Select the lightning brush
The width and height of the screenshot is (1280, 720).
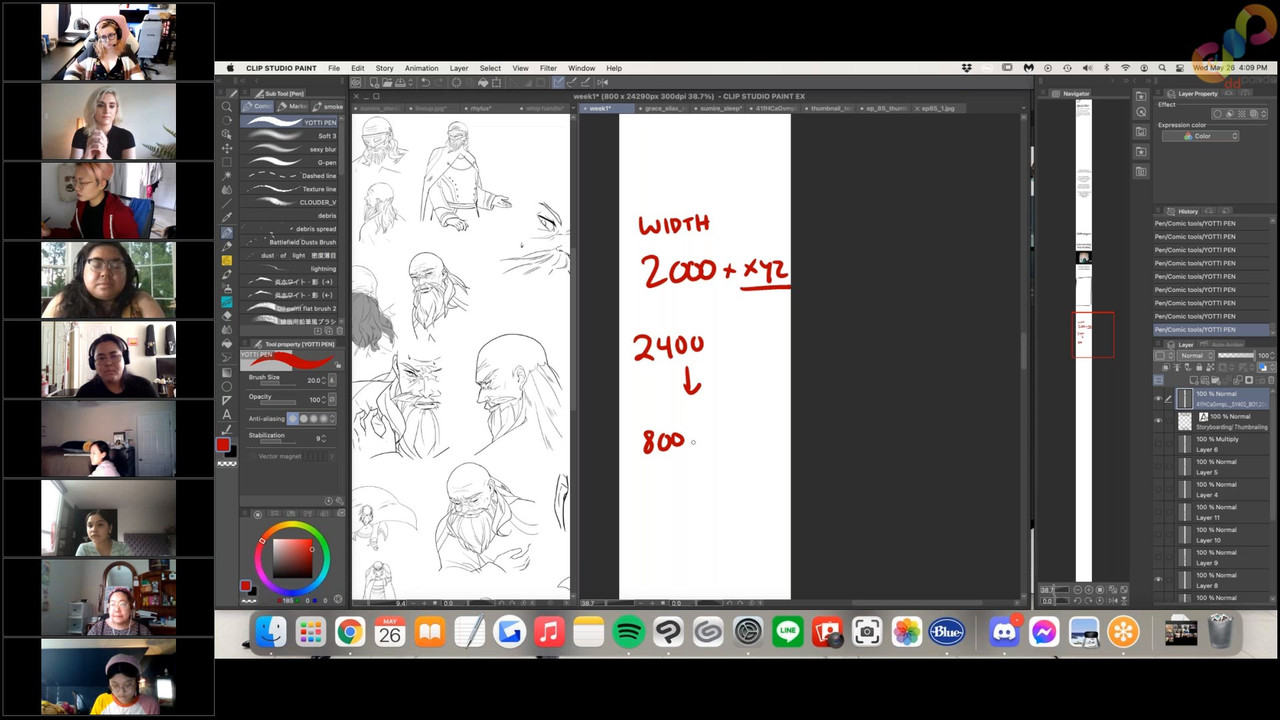[x=290, y=268]
